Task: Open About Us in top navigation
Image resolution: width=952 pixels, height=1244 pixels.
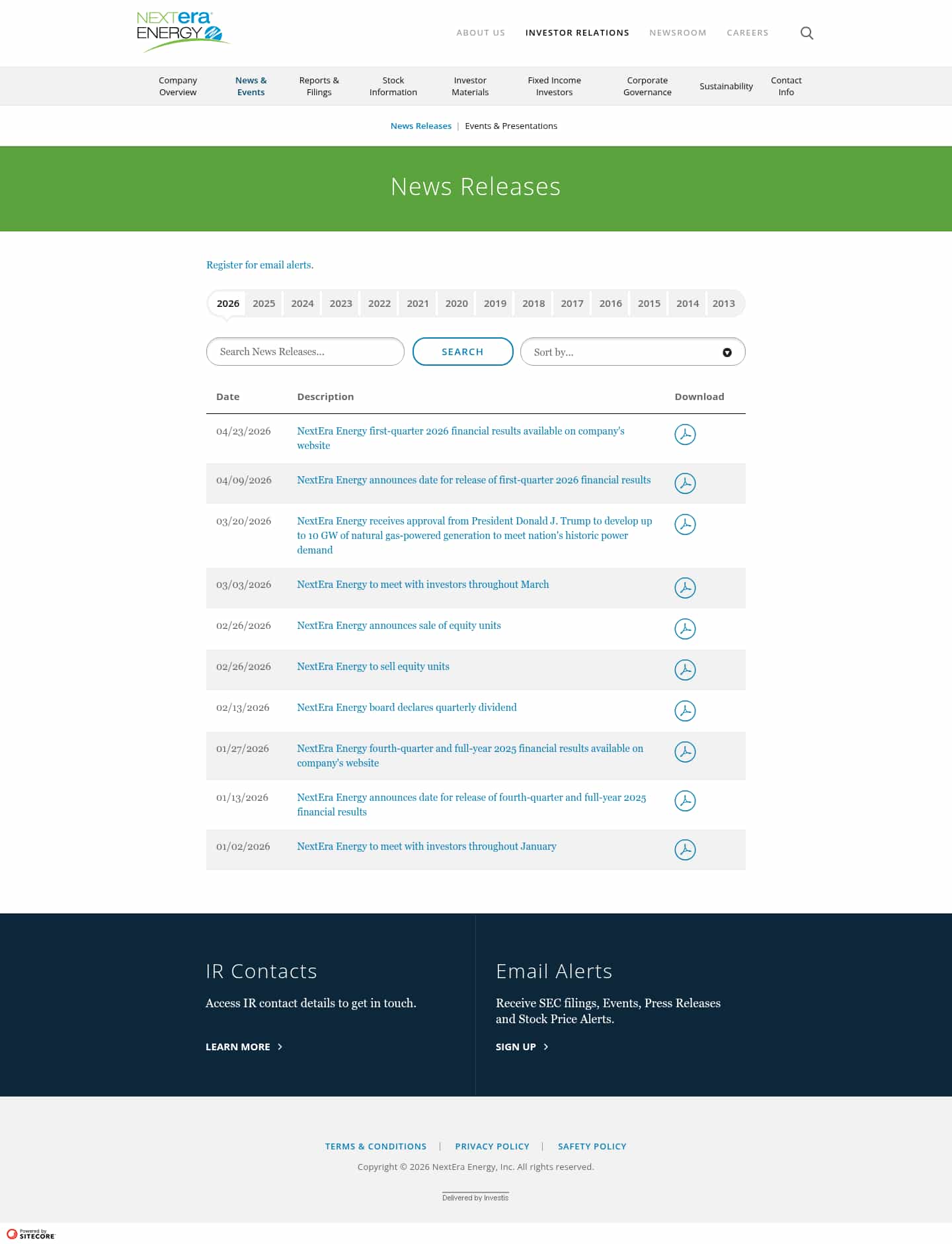Action: (x=481, y=33)
